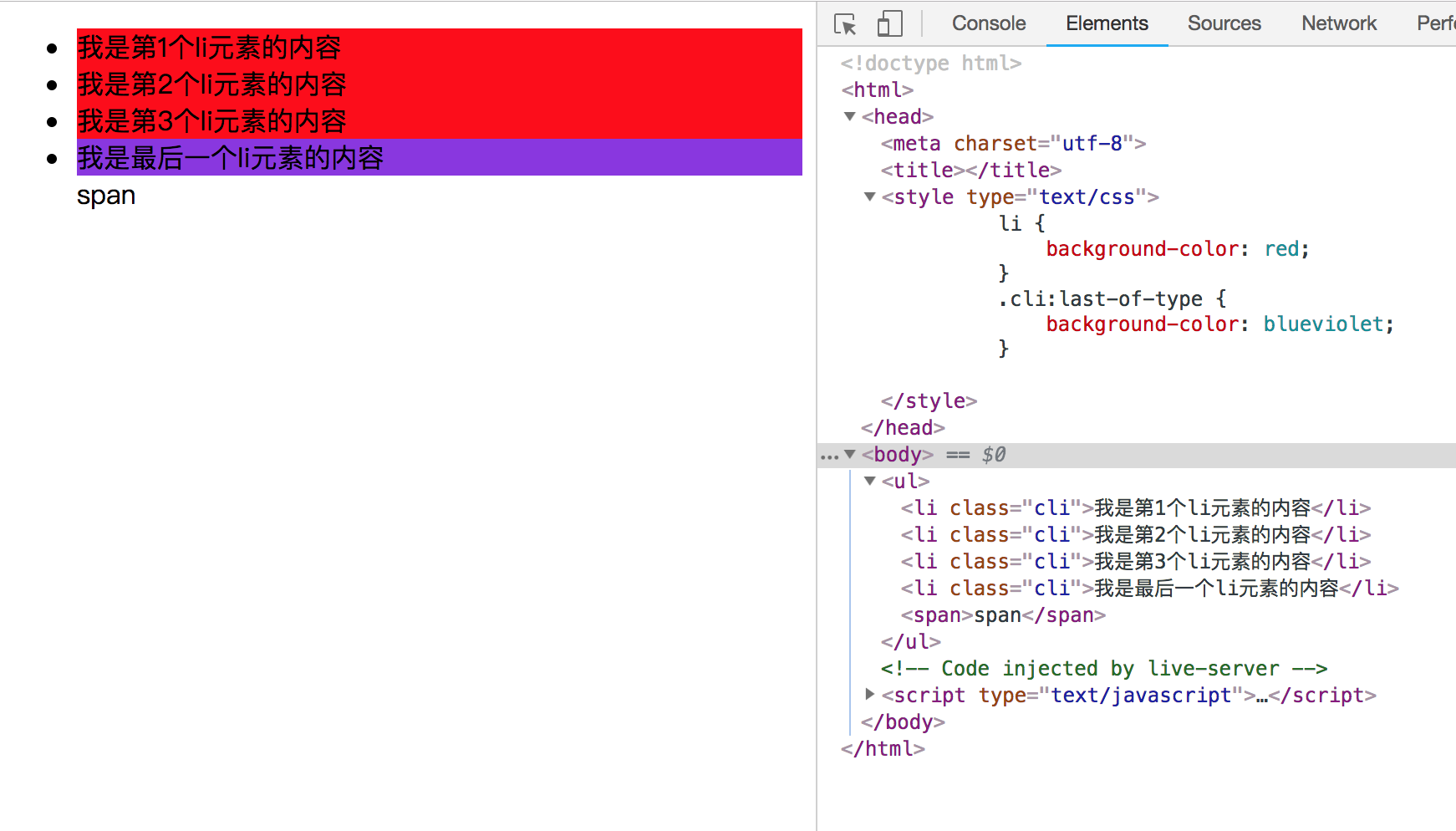Click the '.cli:last-of-type' selector text
The height and width of the screenshot is (831, 1456).
tap(1100, 299)
